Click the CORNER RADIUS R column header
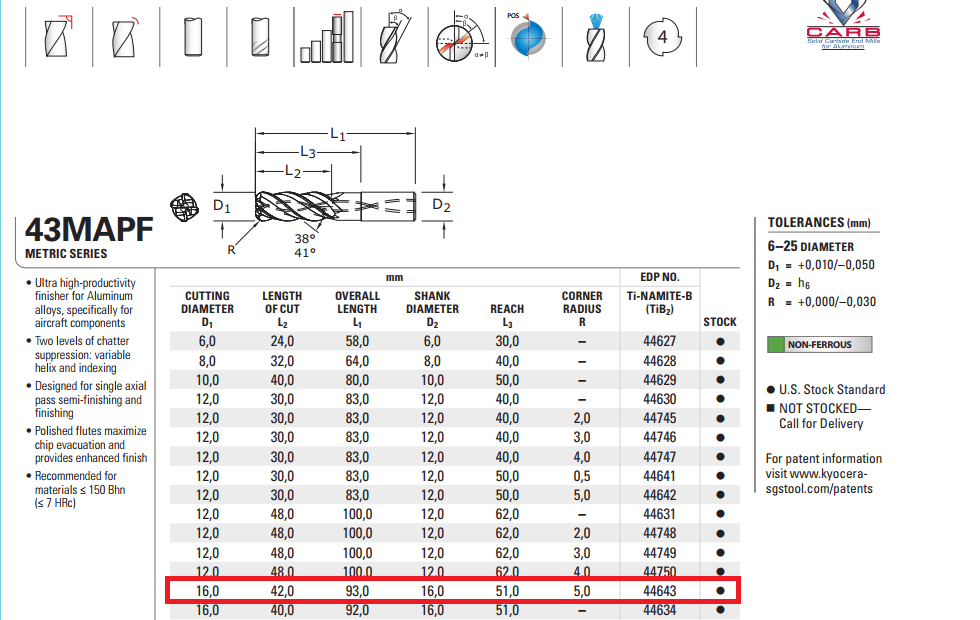 click(582, 309)
